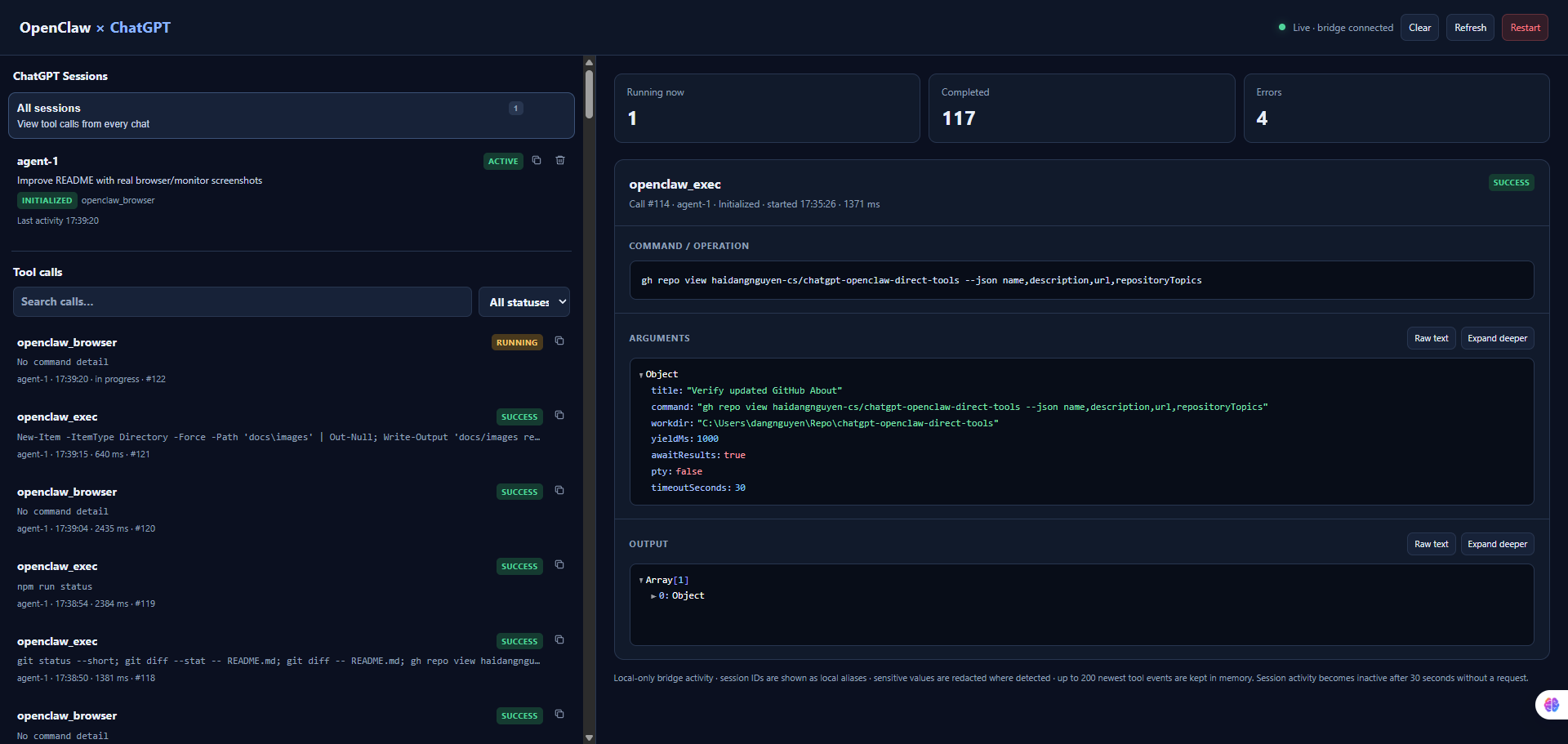1568x744 pixels.
Task: Open the New-Item Directory call #121
Action: pos(292,434)
